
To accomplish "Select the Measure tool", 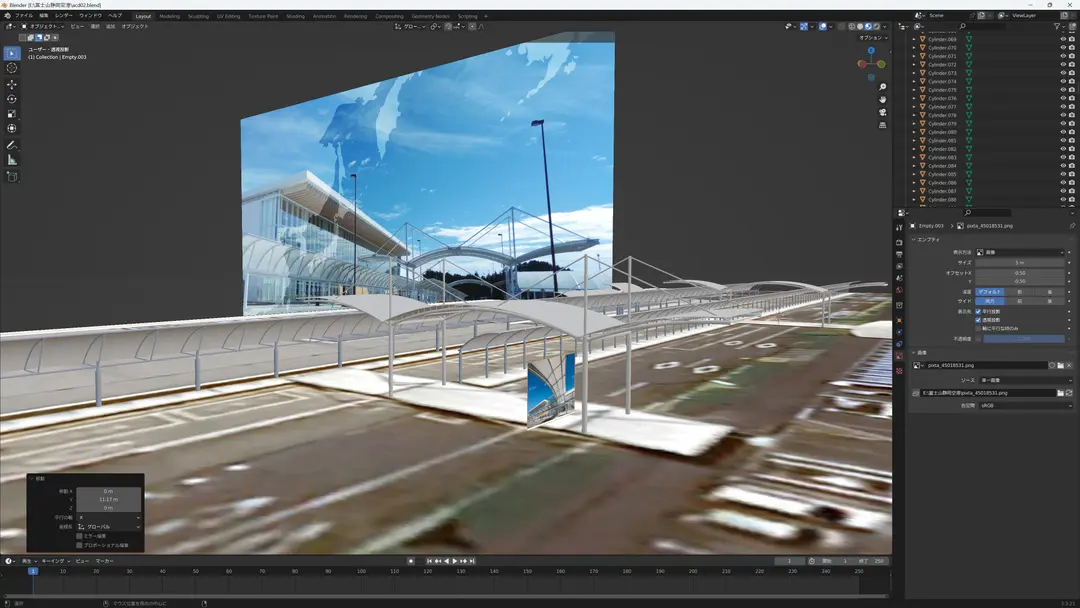I will [x=12, y=160].
